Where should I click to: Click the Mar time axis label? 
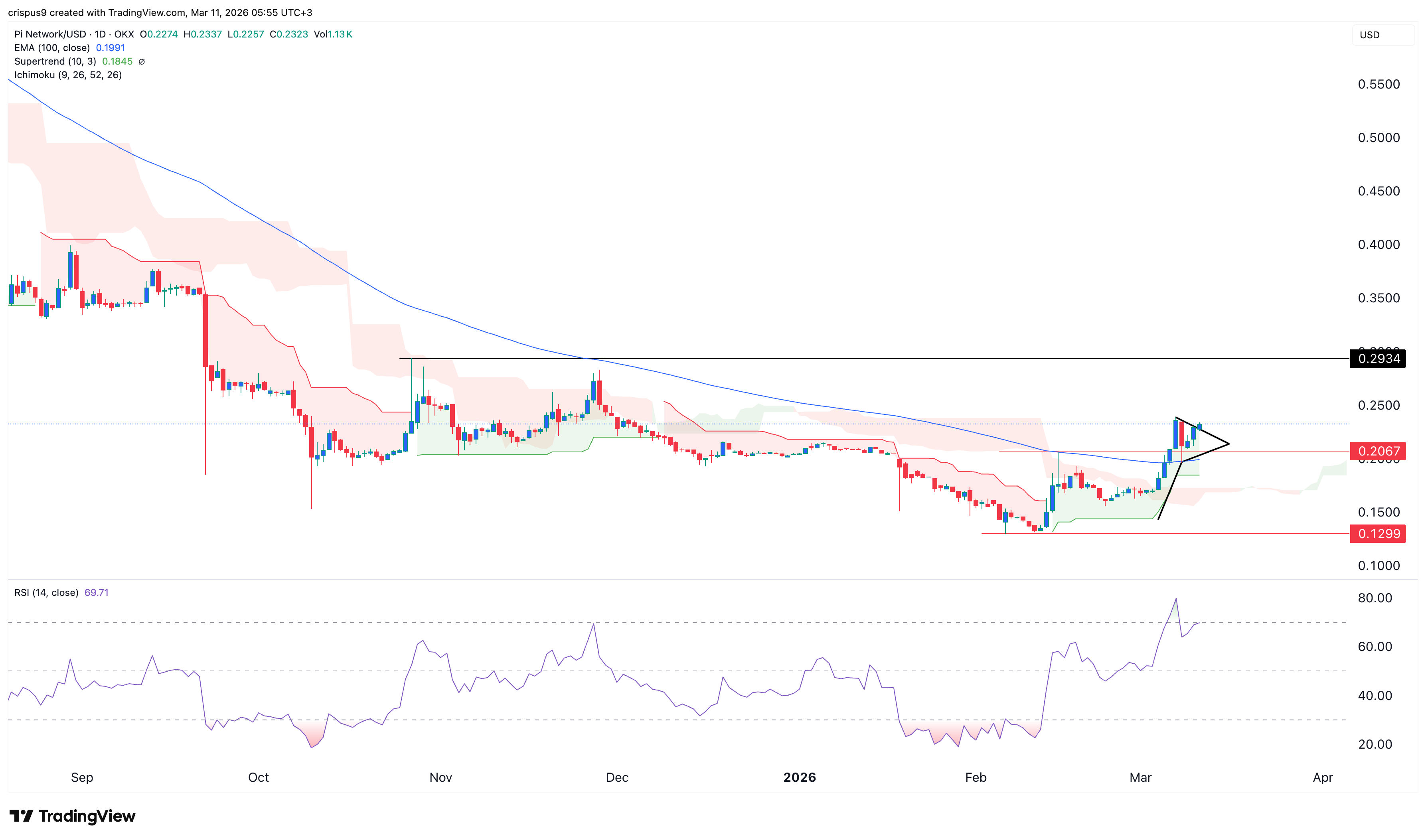click(1140, 777)
